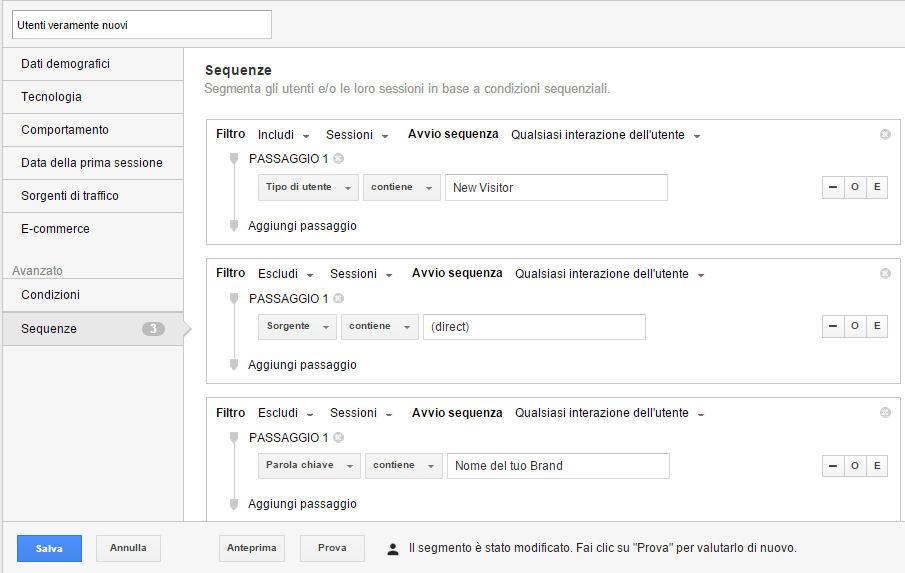Delete the (direct) source filter block
Viewport: 905px width, 573px height.
pyautogui.click(x=885, y=273)
